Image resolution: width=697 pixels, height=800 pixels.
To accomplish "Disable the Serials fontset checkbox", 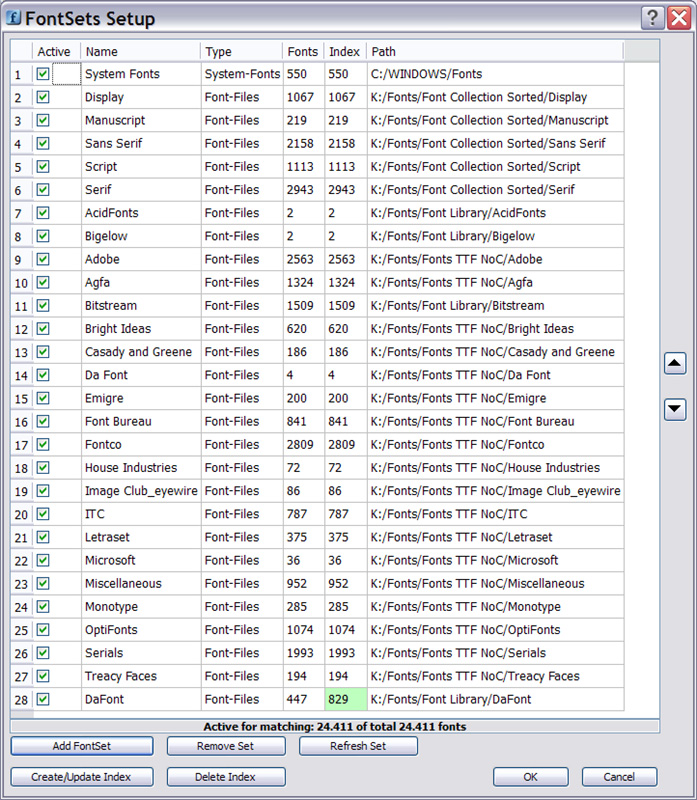I will tap(43, 653).
